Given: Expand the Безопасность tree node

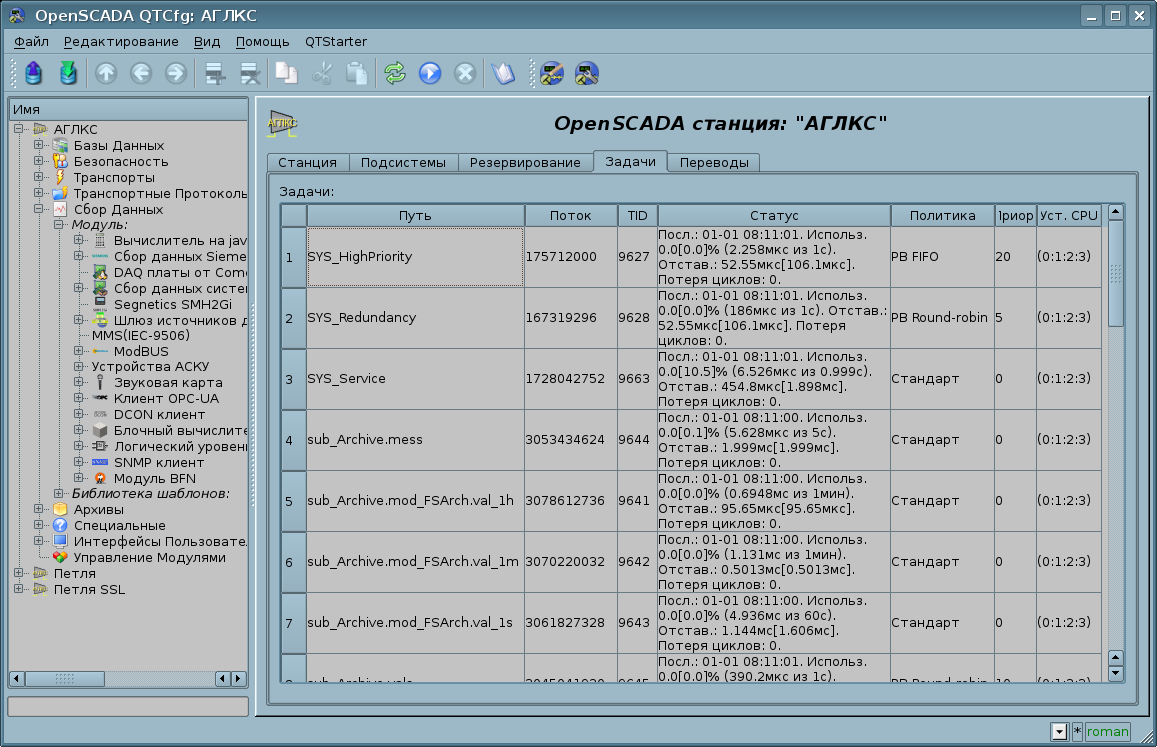Looking at the screenshot, I should click(38, 161).
